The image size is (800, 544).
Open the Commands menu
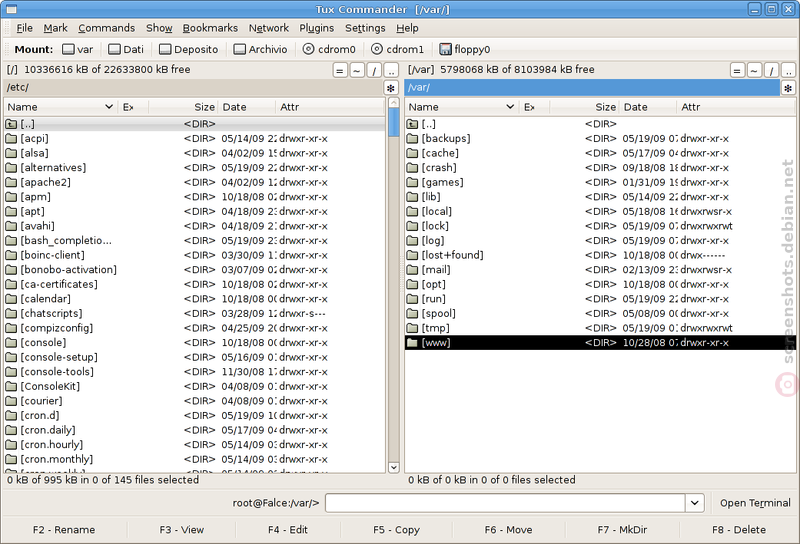(x=106, y=28)
